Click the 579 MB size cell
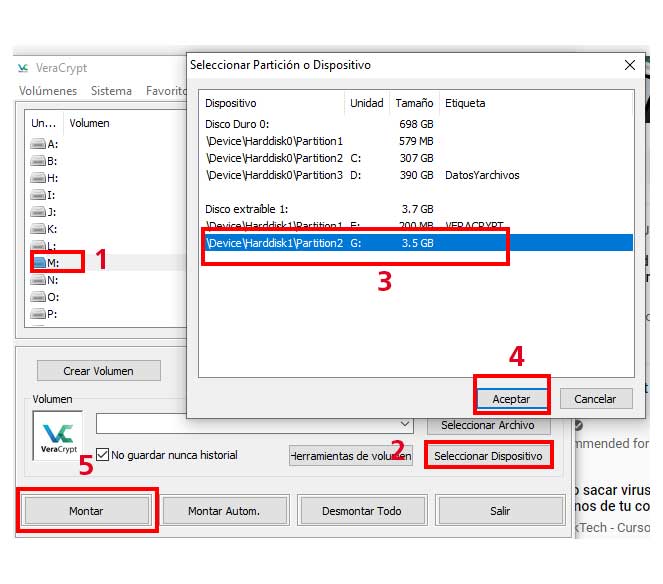 pyautogui.click(x=416, y=141)
